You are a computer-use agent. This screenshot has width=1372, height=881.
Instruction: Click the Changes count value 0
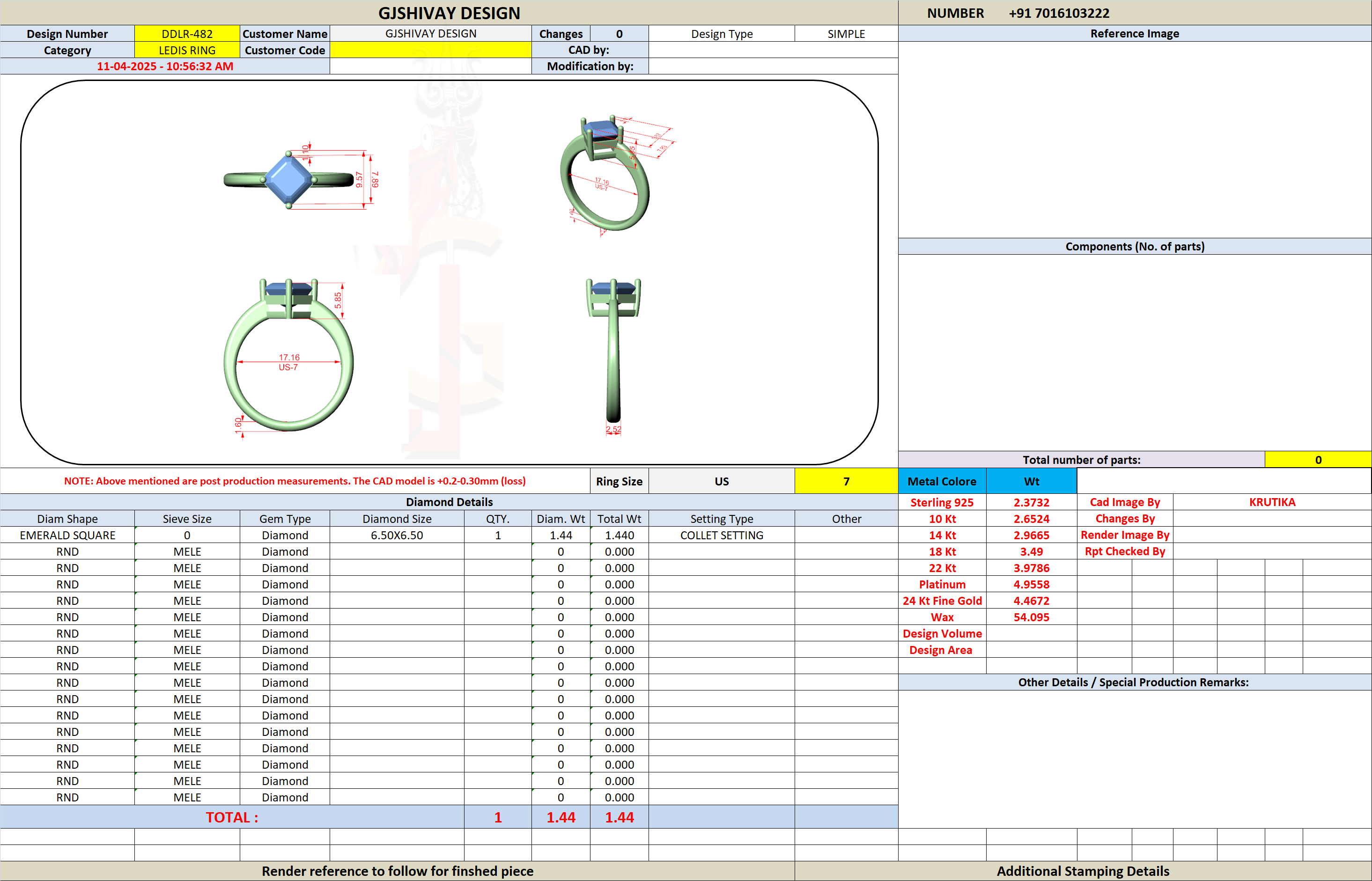click(619, 34)
